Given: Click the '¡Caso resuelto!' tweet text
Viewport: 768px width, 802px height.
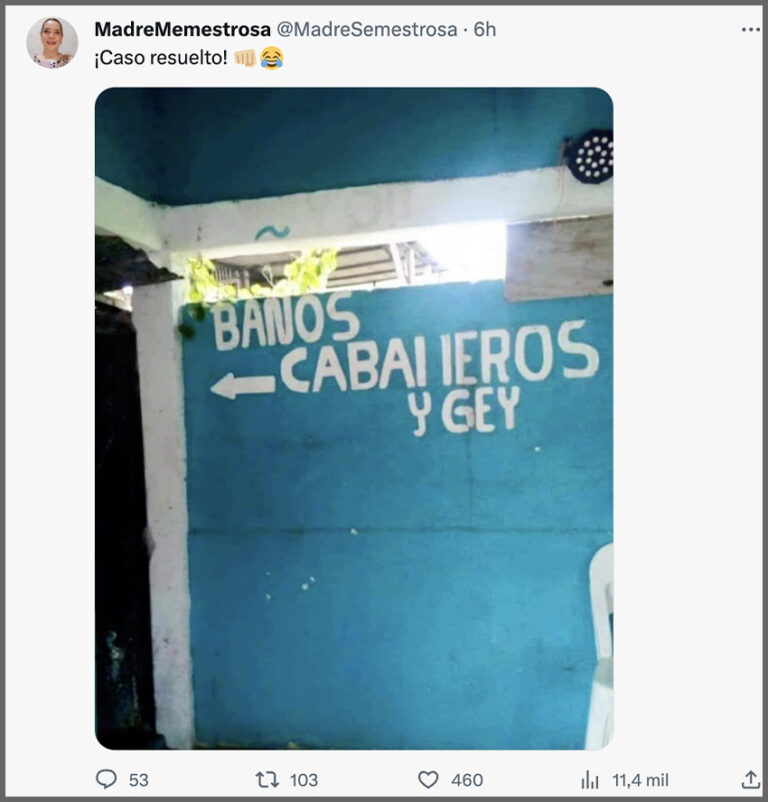Looking at the screenshot, I should click(161, 58).
